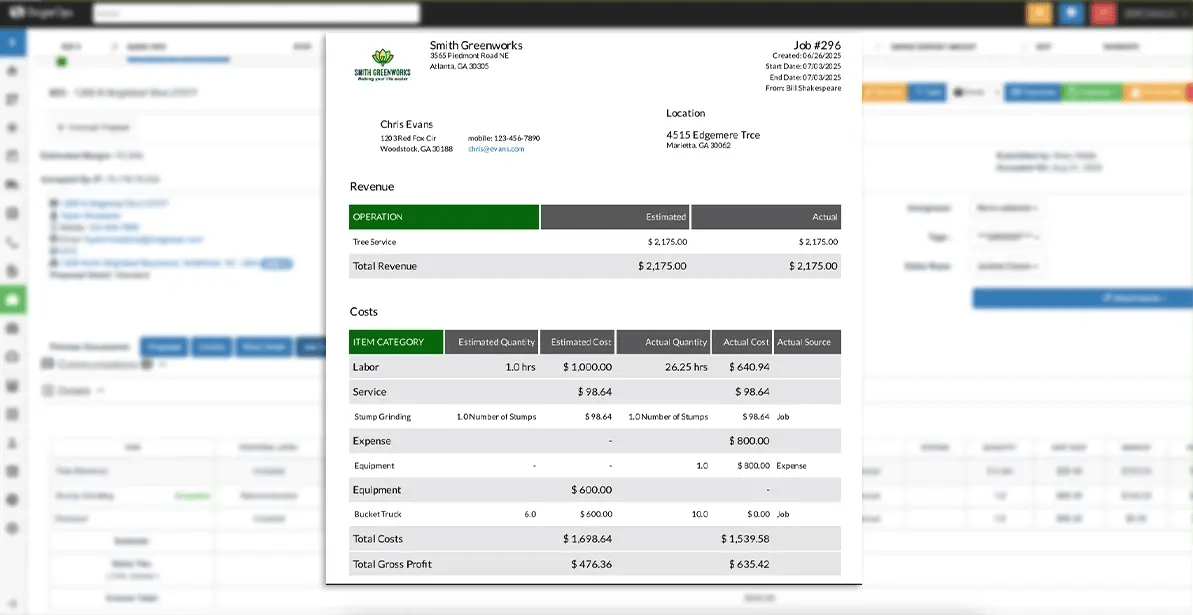This screenshot has height=615, width=1193.
Task: Click the blue flag icon in top bar
Action: coord(1071,13)
